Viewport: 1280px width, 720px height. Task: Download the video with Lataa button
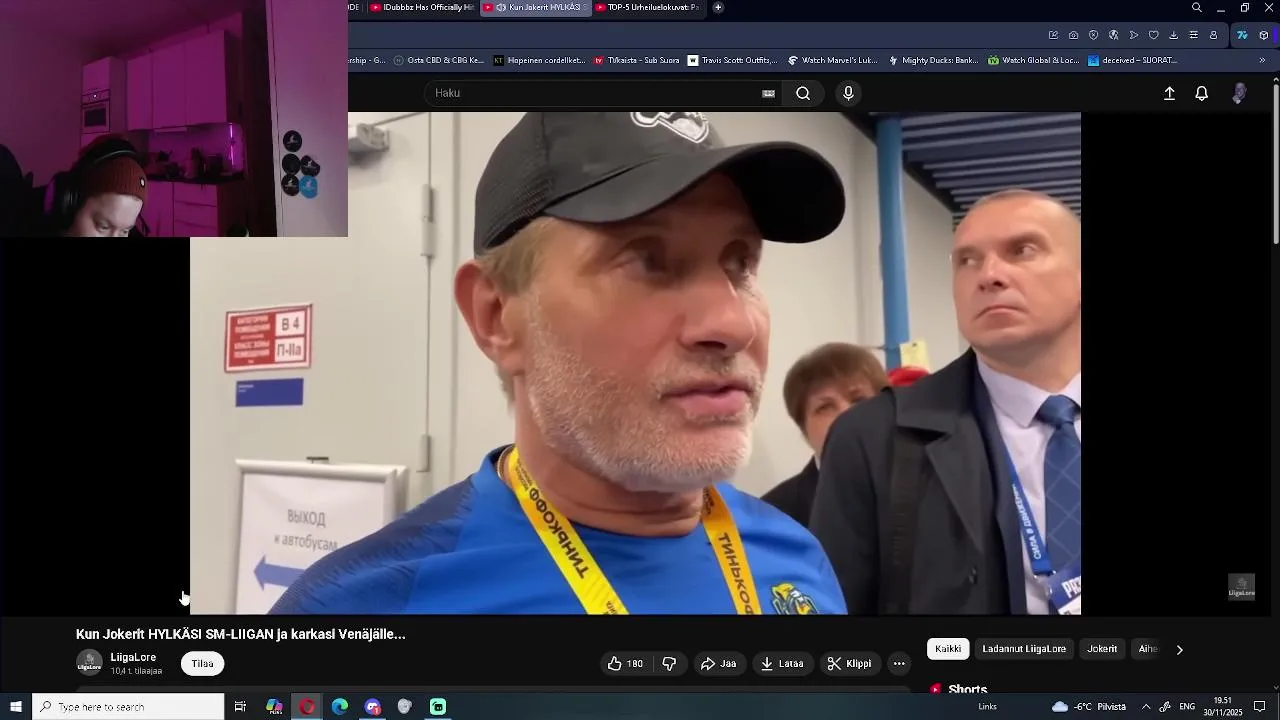(x=781, y=663)
